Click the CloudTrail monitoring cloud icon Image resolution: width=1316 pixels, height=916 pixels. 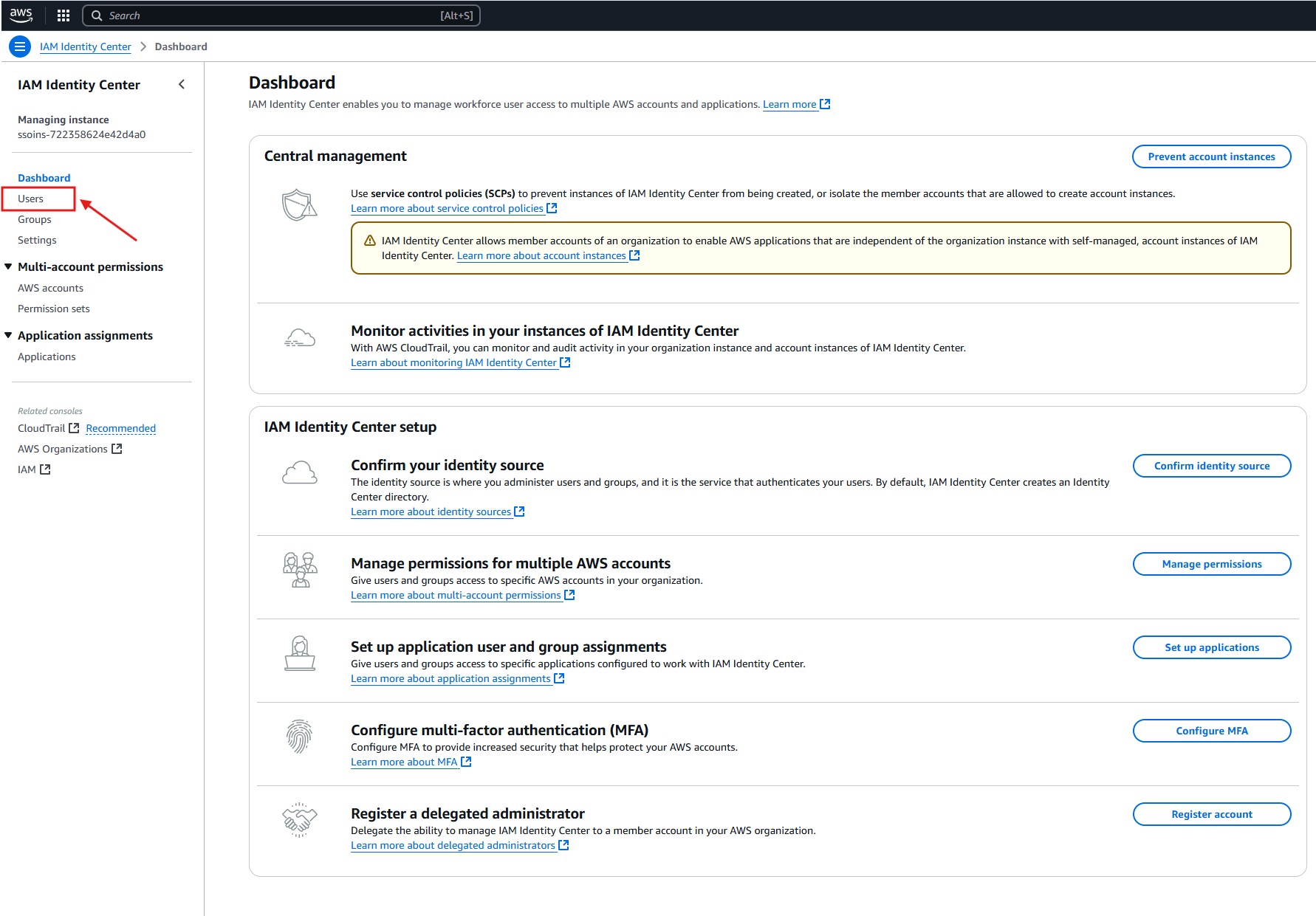pyautogui.click(x=299, y=339)
